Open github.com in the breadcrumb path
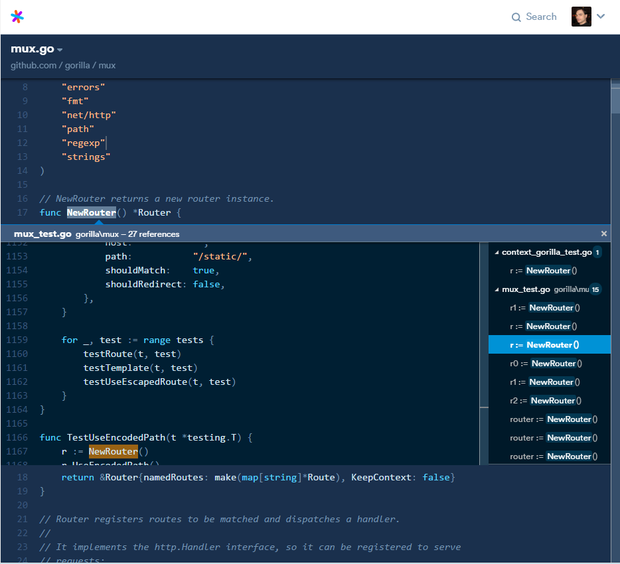The image size is (620, 564). (33, 65)
